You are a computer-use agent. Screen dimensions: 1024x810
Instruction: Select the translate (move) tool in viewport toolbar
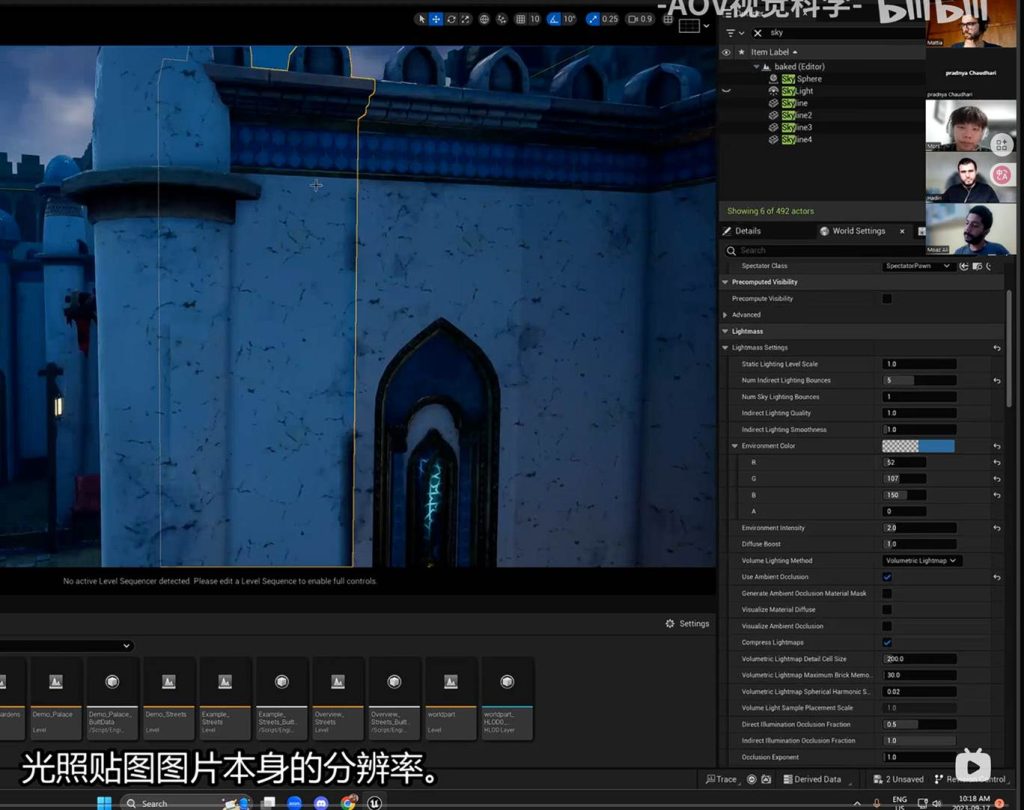coord(436,19)
